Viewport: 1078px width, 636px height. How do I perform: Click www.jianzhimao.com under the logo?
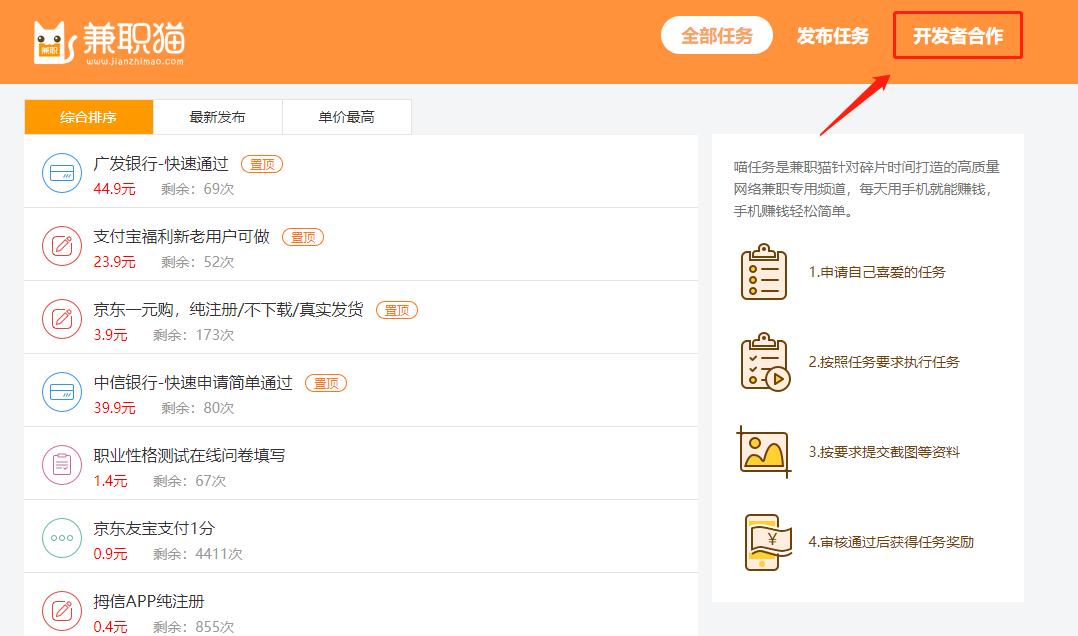click(135, 62)
